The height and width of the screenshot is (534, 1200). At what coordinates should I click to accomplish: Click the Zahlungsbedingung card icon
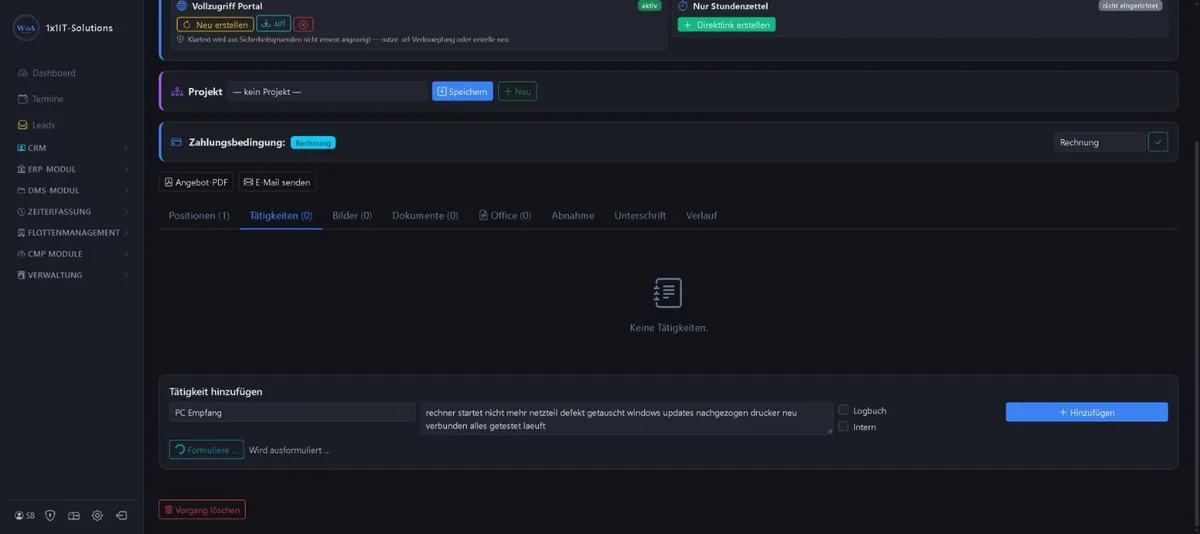tap(177, 142)
